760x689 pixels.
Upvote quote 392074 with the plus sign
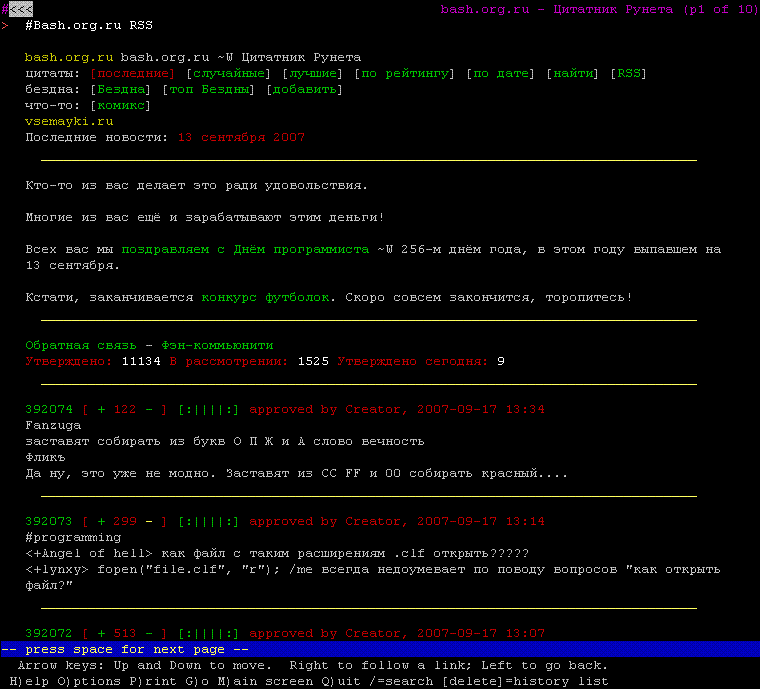pos(101,409)
